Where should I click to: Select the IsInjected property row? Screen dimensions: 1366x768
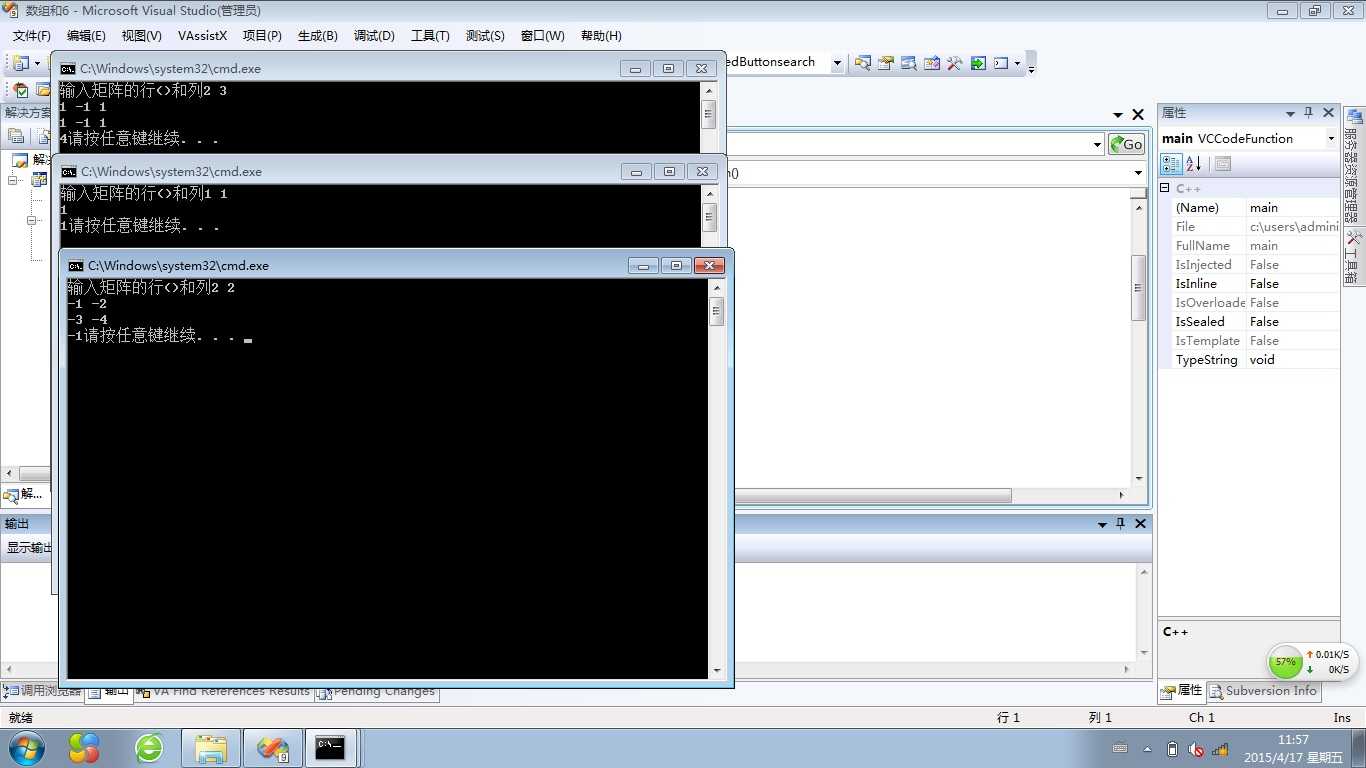click(x=1256, y=265)
